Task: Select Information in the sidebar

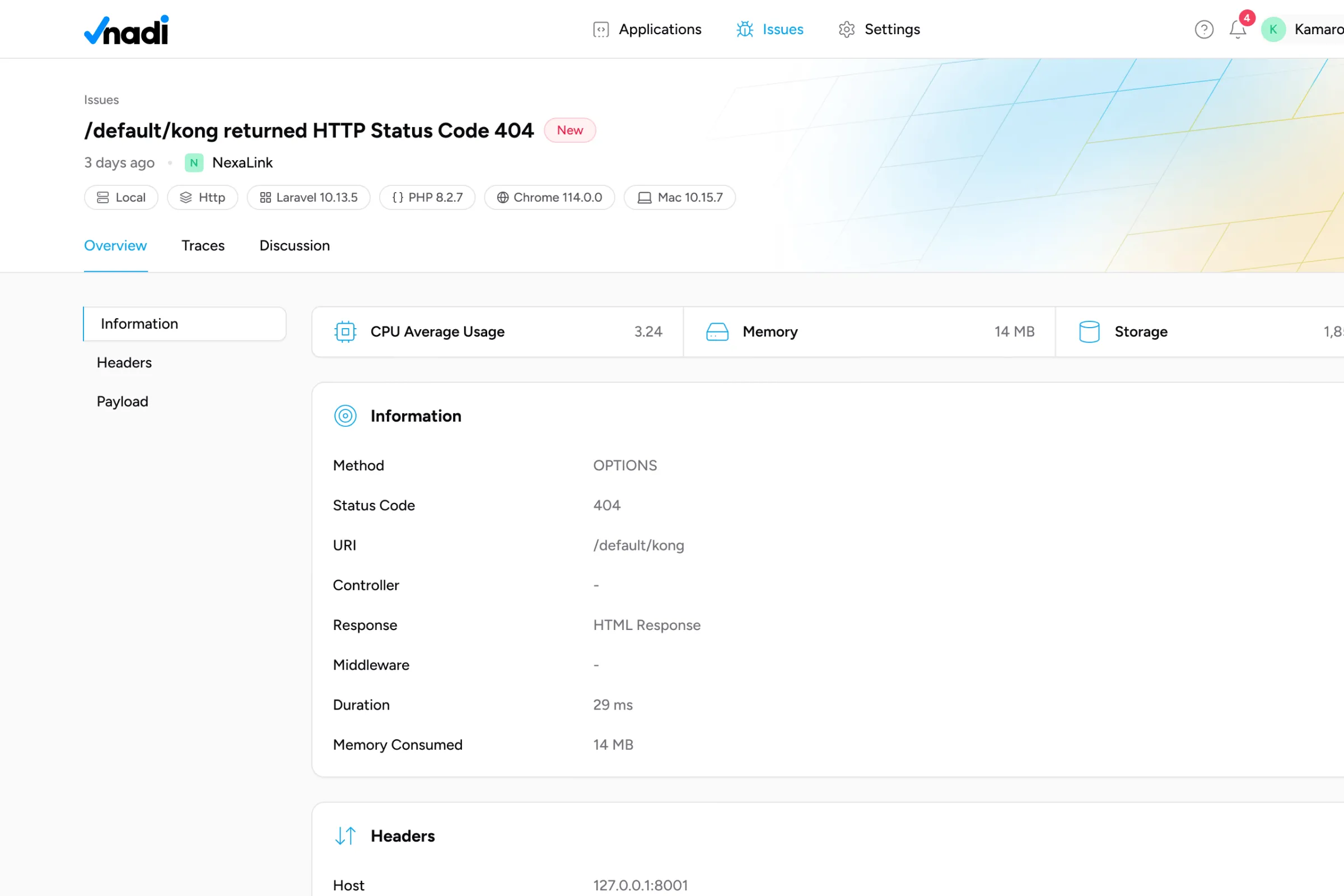Action: click(185, 324)
